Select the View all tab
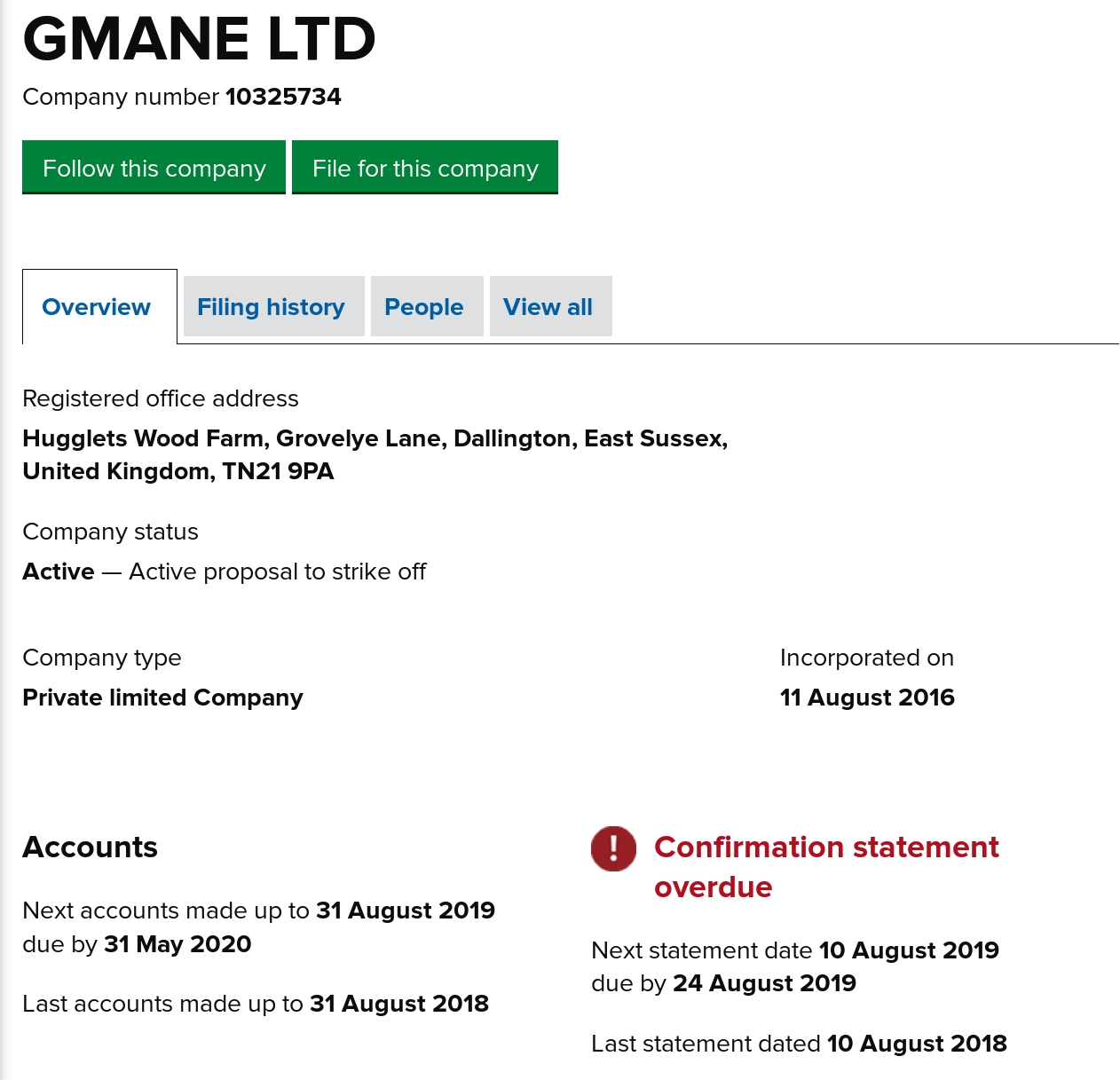This screenshot has width=1120, height=1080. tap(548, 307)
